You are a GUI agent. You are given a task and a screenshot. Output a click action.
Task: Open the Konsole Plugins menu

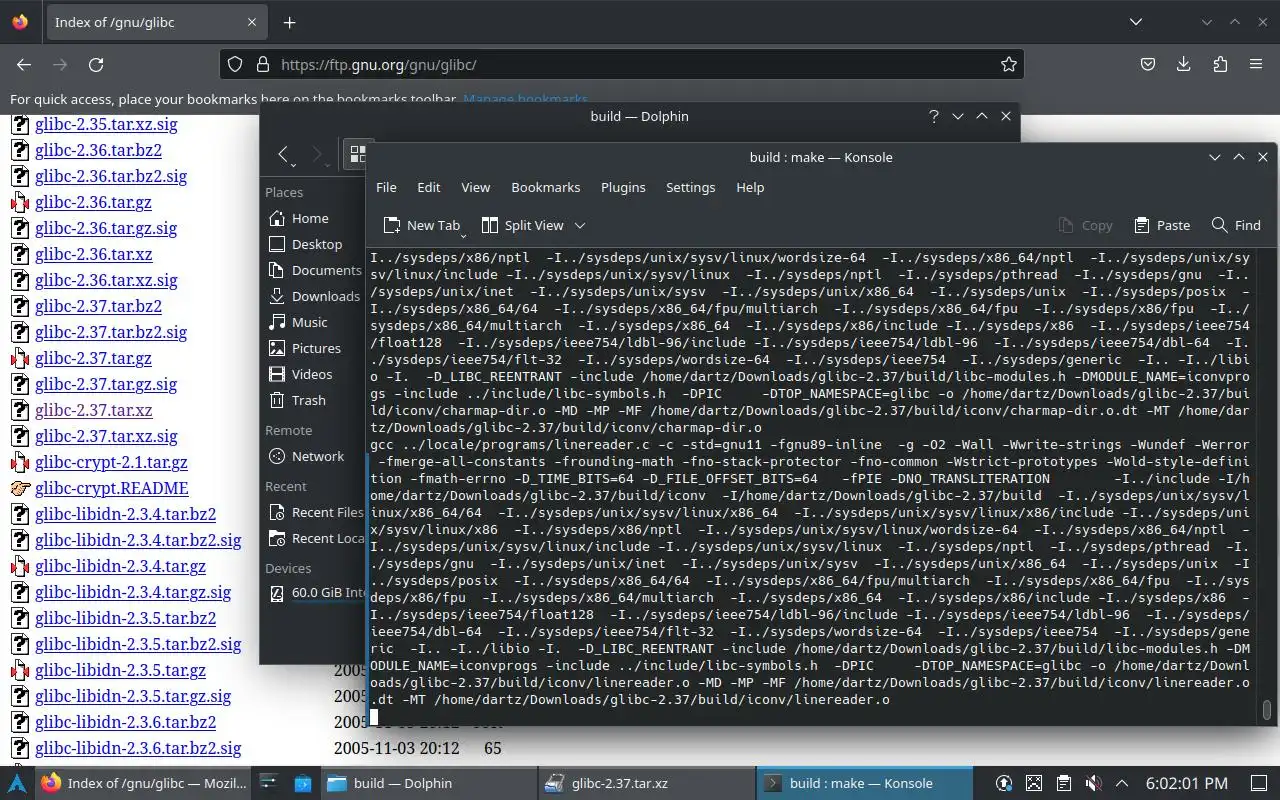pos(623,187)
